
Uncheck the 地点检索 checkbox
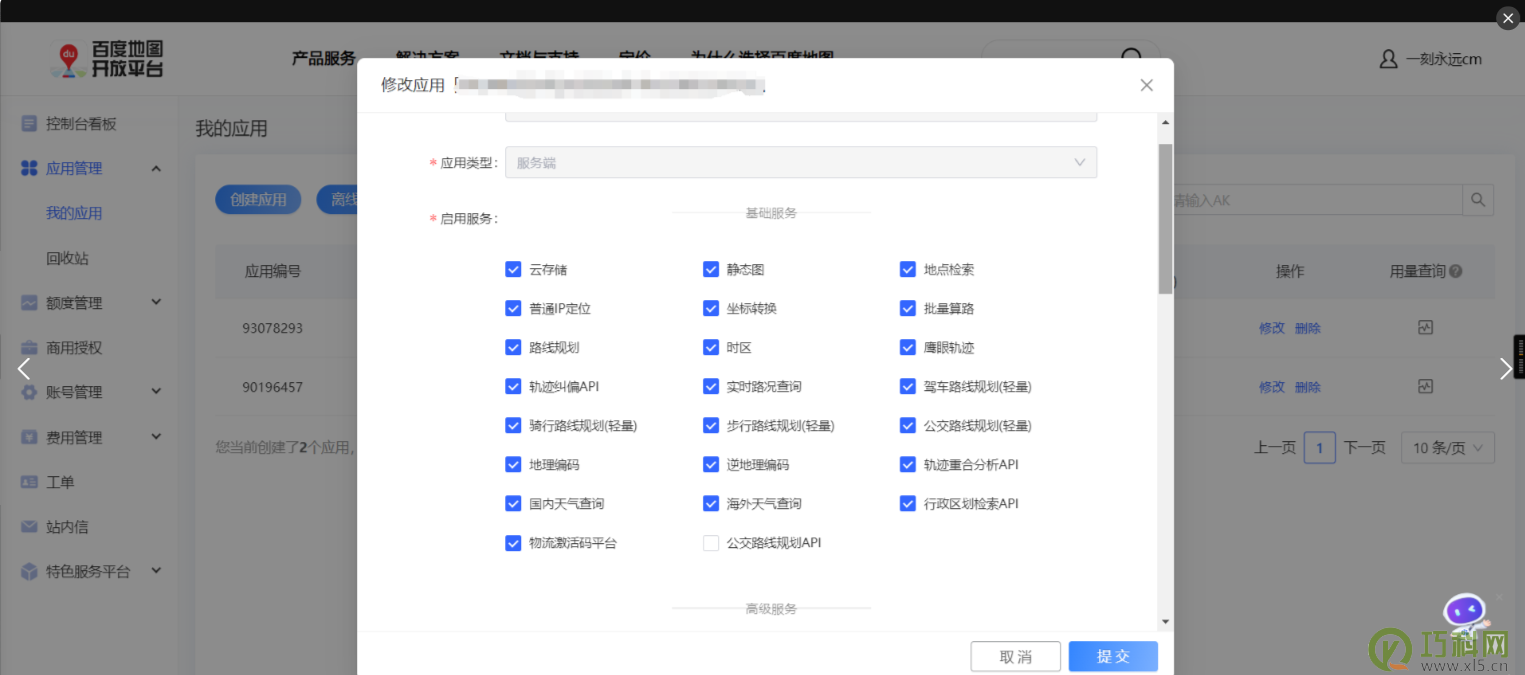coord(908,269)
